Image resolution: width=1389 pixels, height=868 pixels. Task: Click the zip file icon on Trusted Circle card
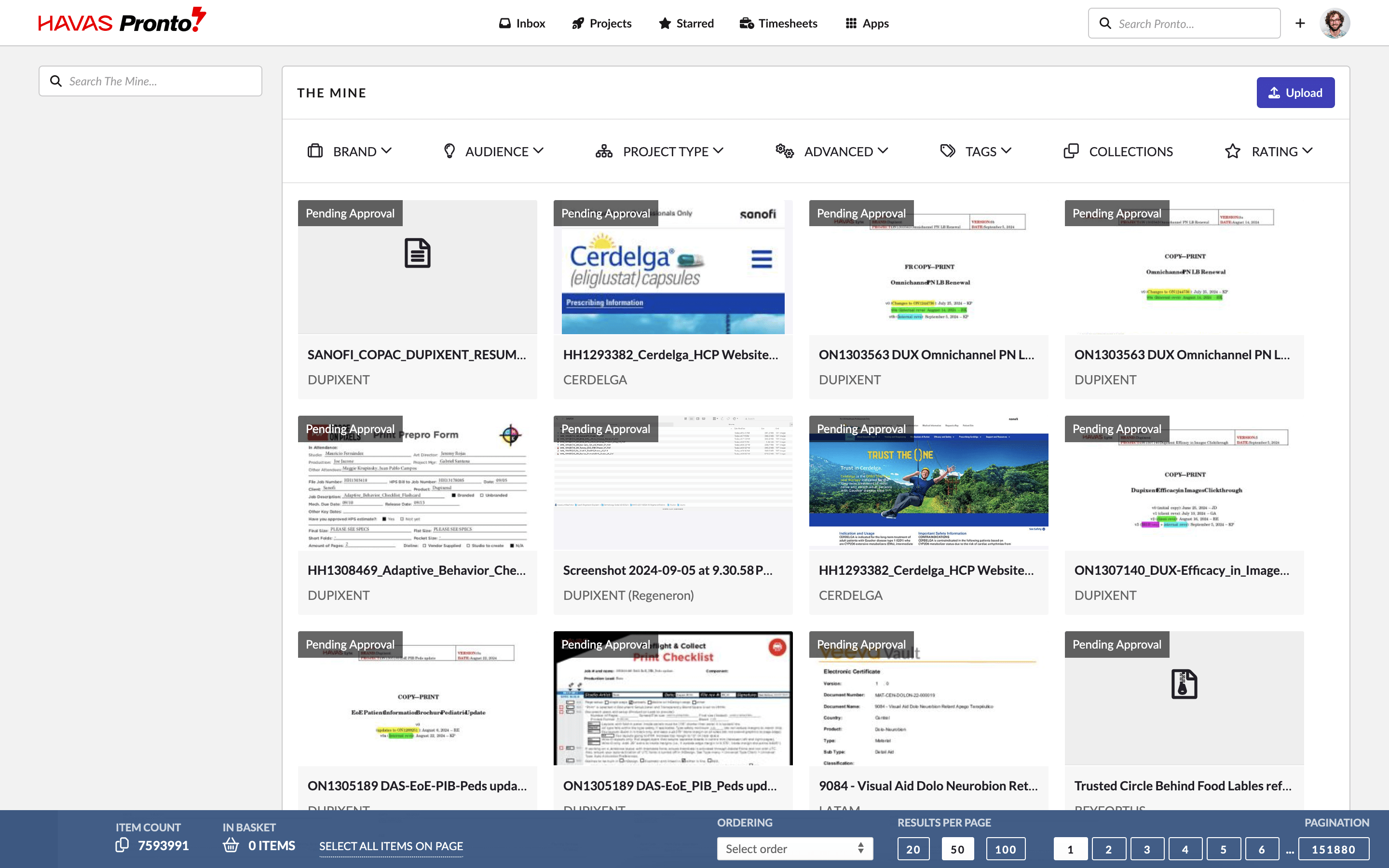(x=1184, y=684)
